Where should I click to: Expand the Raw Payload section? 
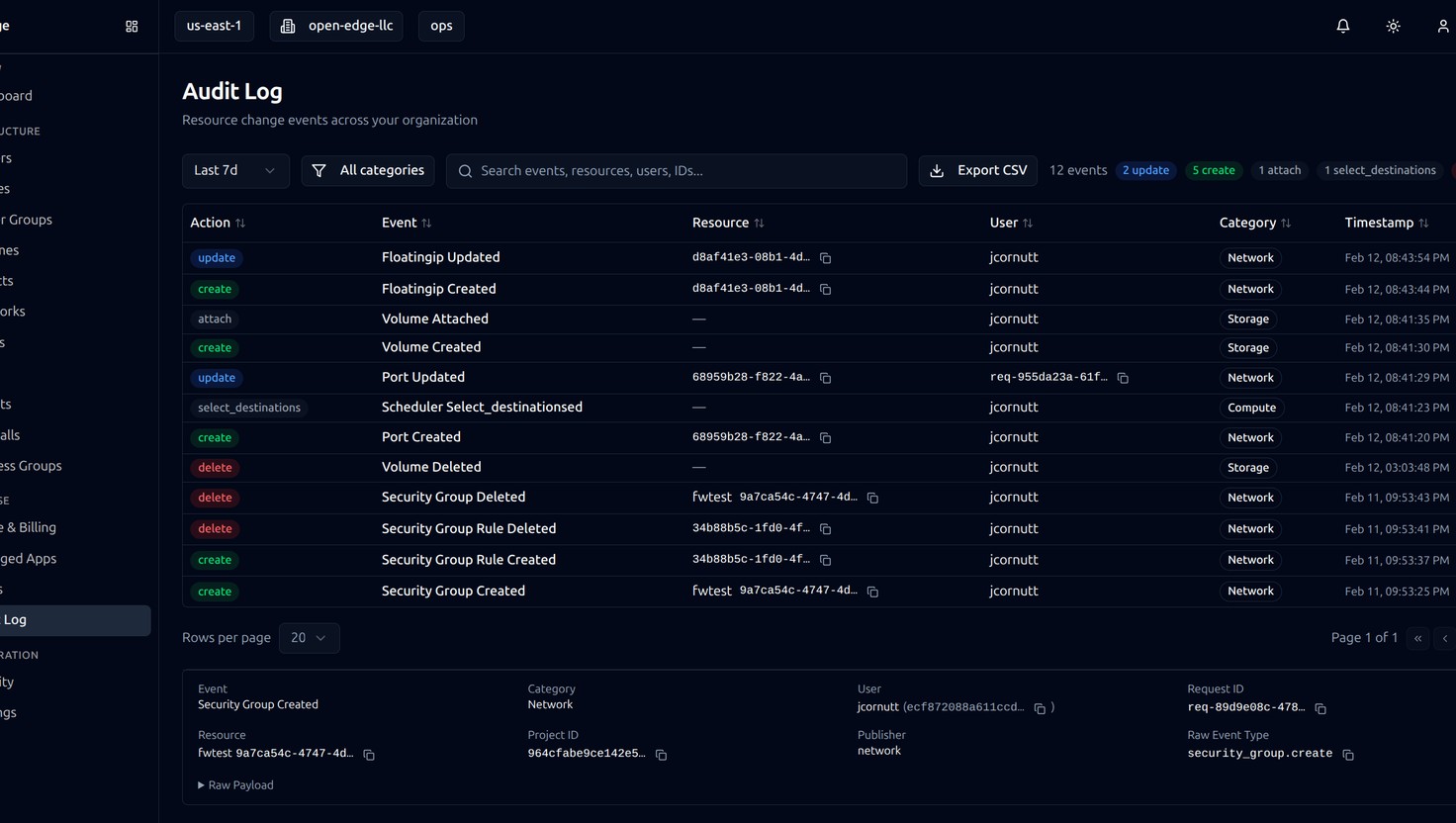pos(235,784)
